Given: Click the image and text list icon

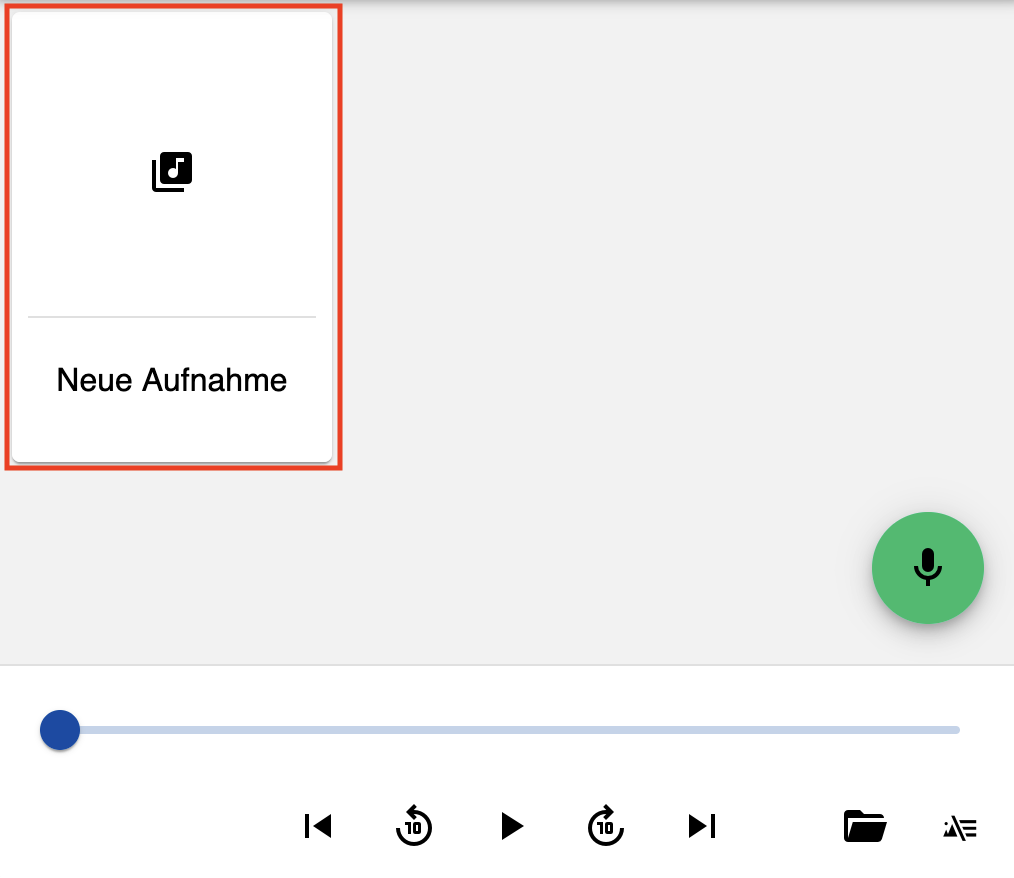Looking at the screenshot, I should 960,828.
